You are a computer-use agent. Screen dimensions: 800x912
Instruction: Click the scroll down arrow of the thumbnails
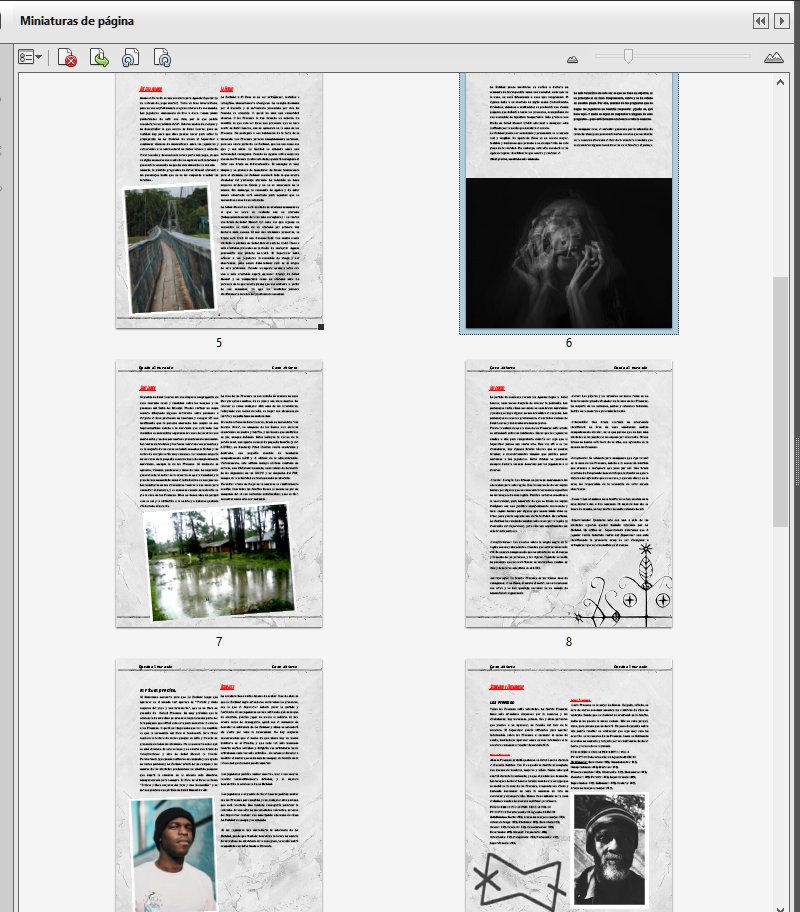780,907
